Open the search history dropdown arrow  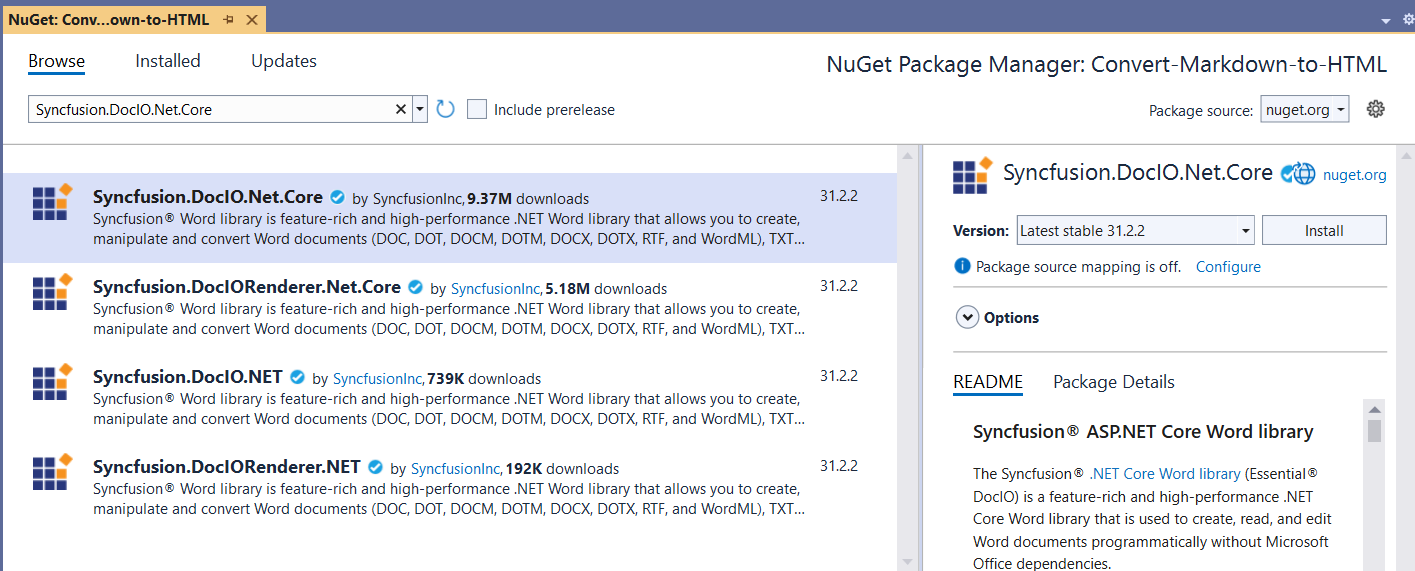click(420, 109)
